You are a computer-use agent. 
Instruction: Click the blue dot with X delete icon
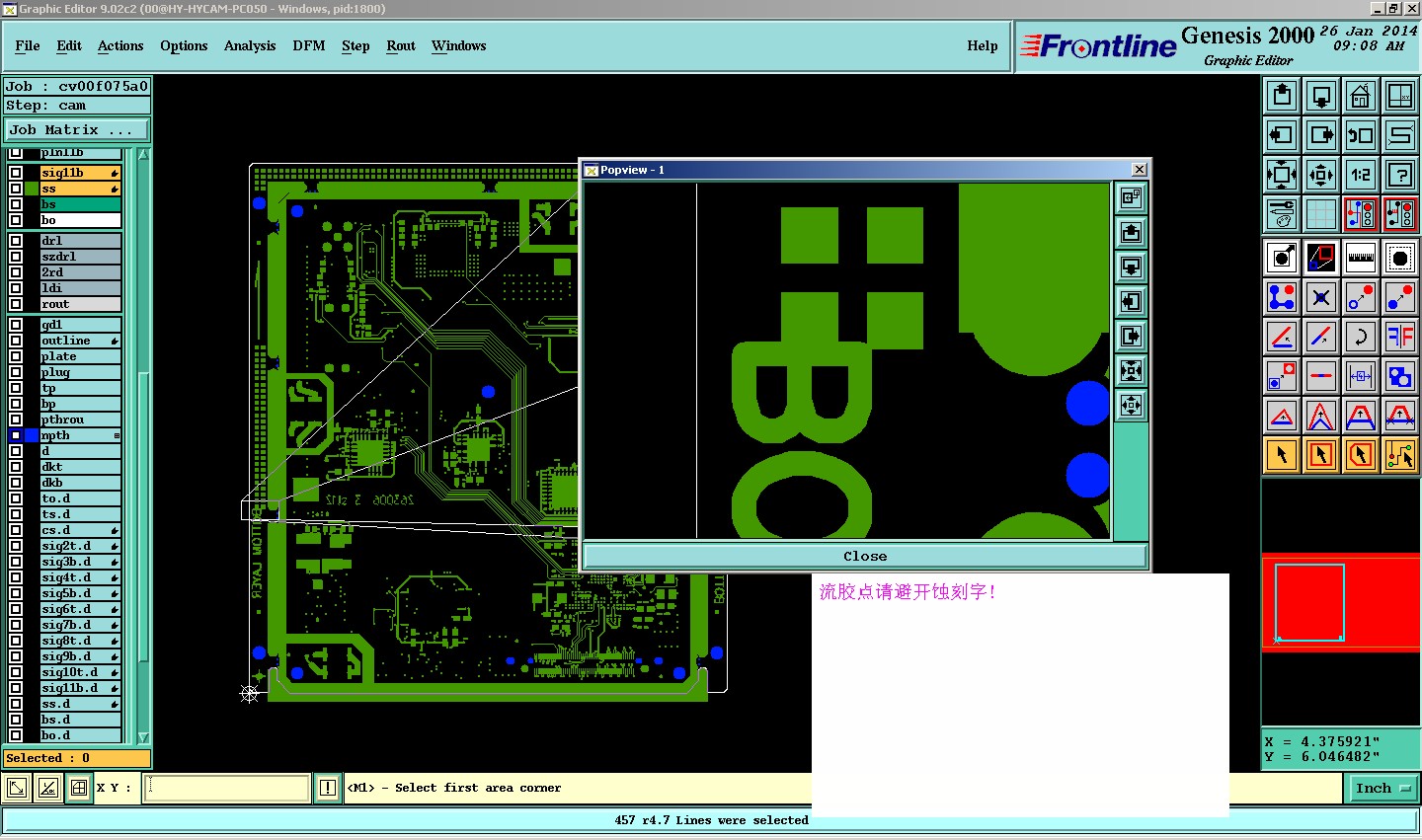[1321, 297]
